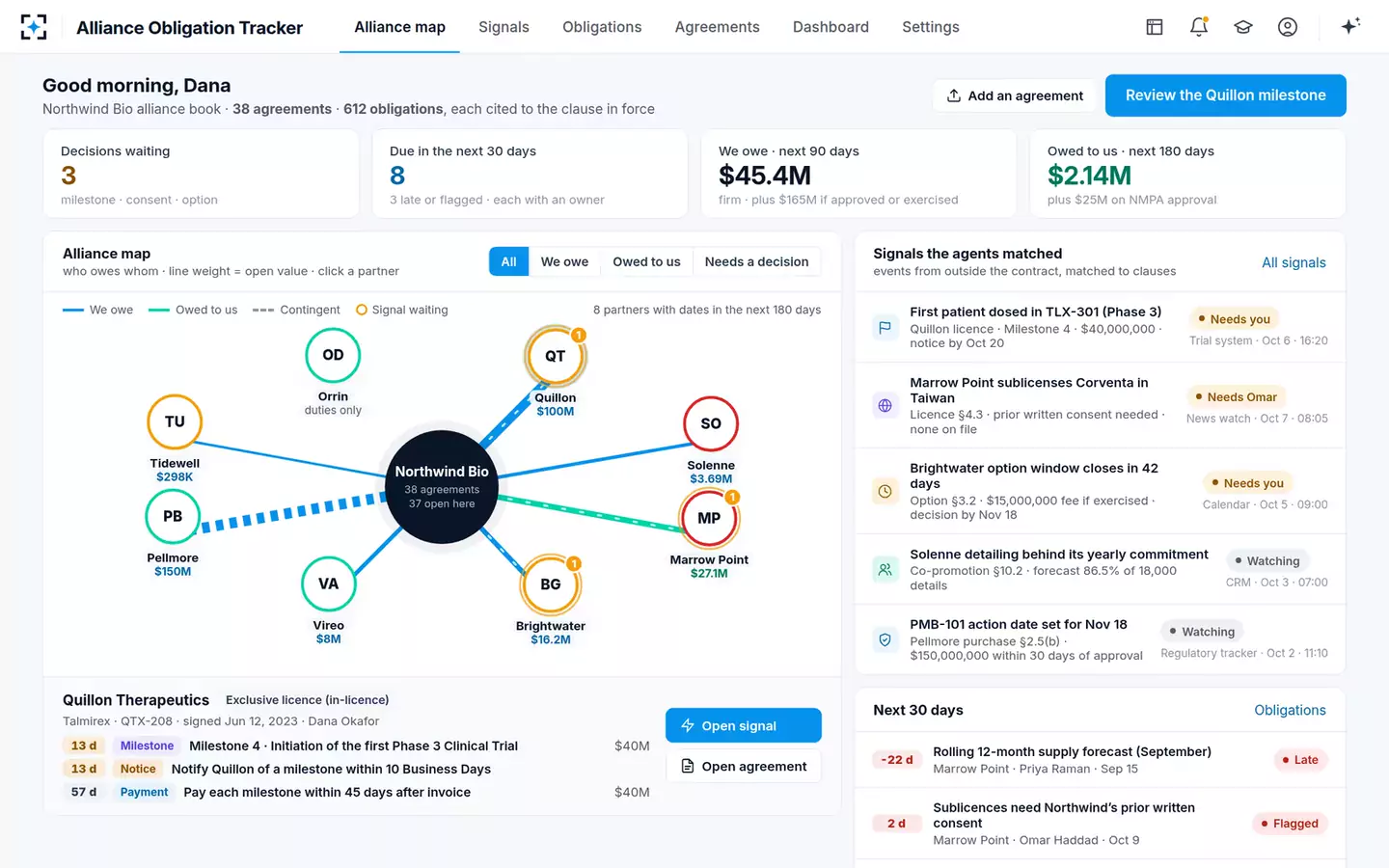This screenshot has width=1389, height=868.
Task: Open the All signals link
Action: pos(1294,262)
